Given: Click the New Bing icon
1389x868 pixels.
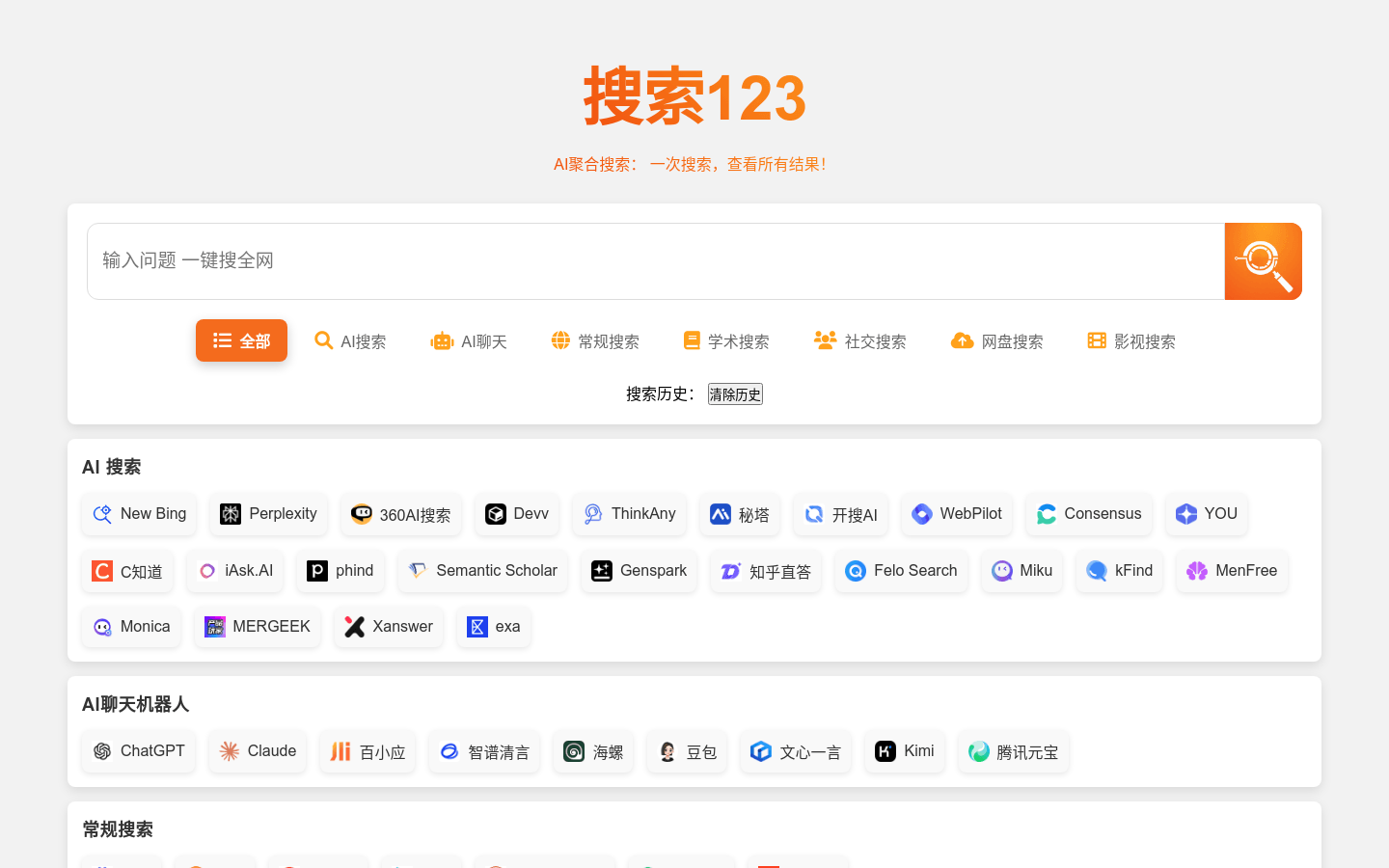Looking at the screenshot, I should [x=102, y=514].
